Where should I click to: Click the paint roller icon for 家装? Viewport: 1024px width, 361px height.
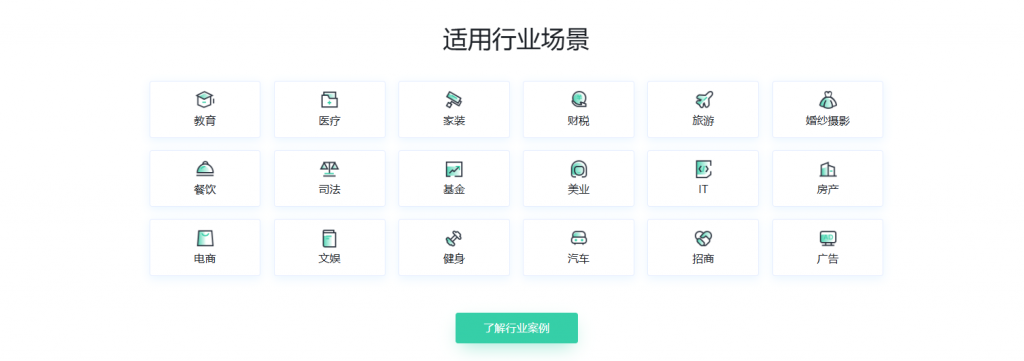click(454, 100)
